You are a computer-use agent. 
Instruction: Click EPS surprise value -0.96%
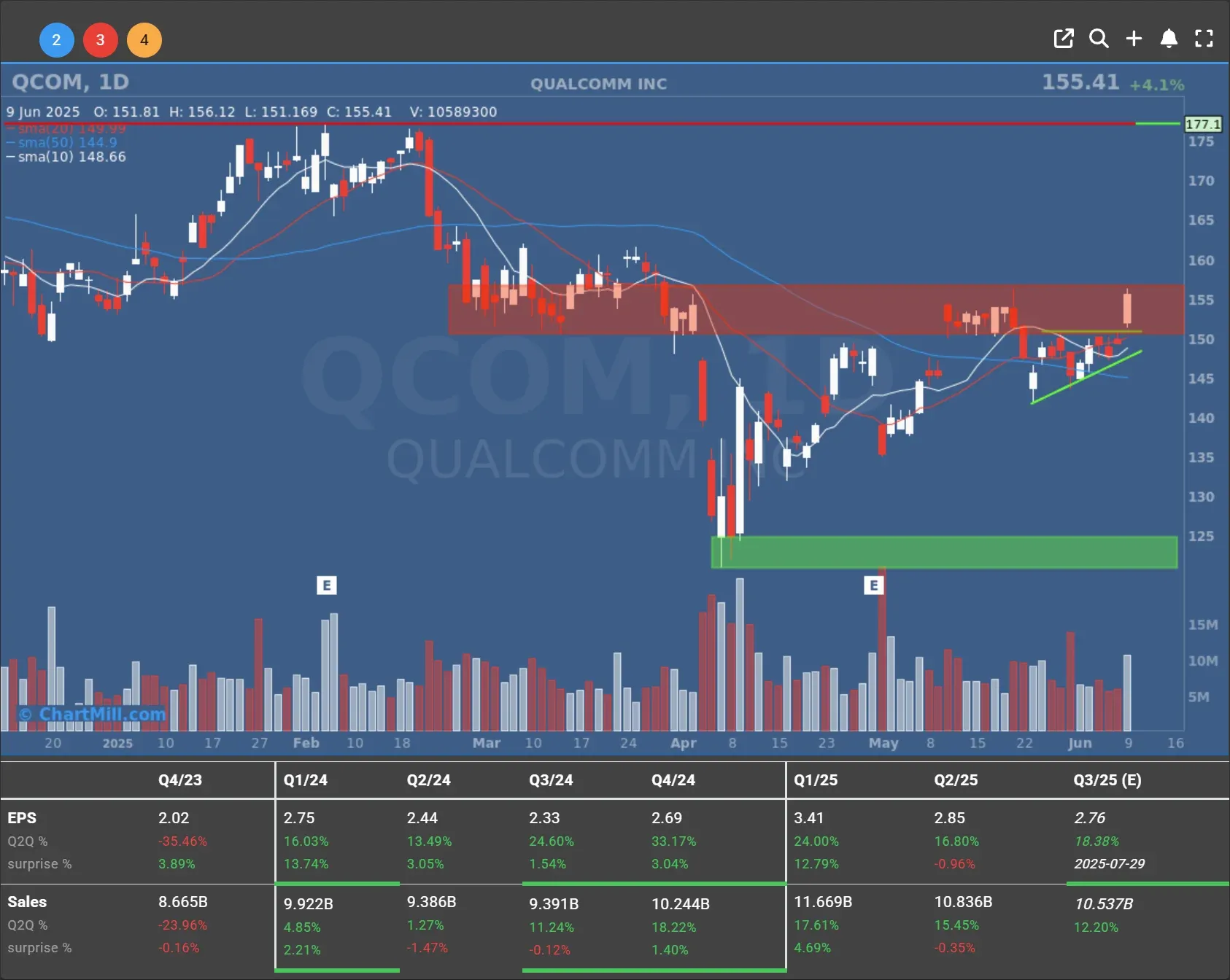click(x=954, y=863)
